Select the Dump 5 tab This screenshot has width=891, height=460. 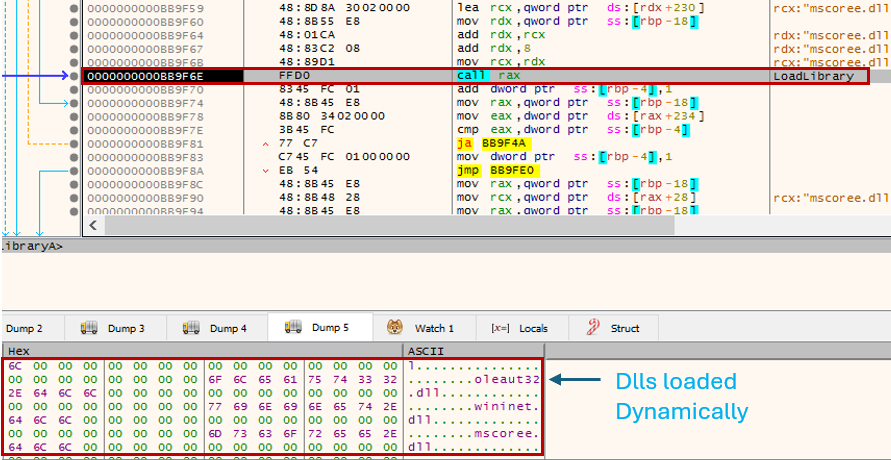tap(320, 328)
